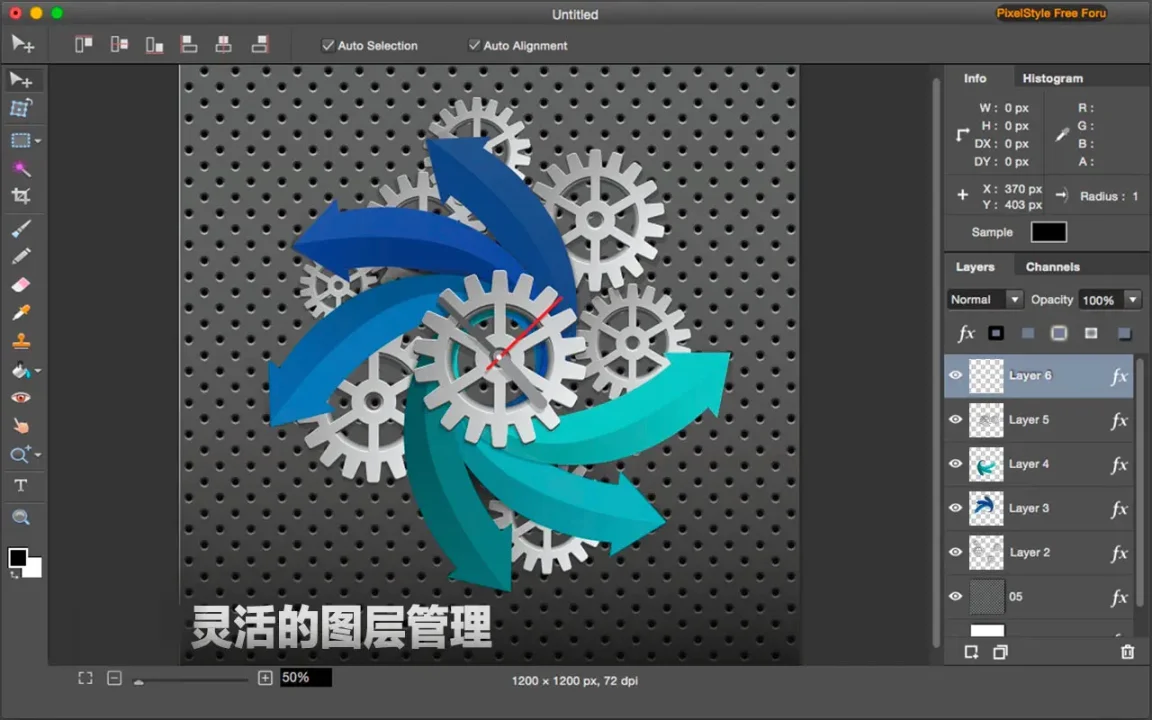Screen dimensions: 1152x720
Task: Click the black stroke effect icon
Action: point(996,334)
